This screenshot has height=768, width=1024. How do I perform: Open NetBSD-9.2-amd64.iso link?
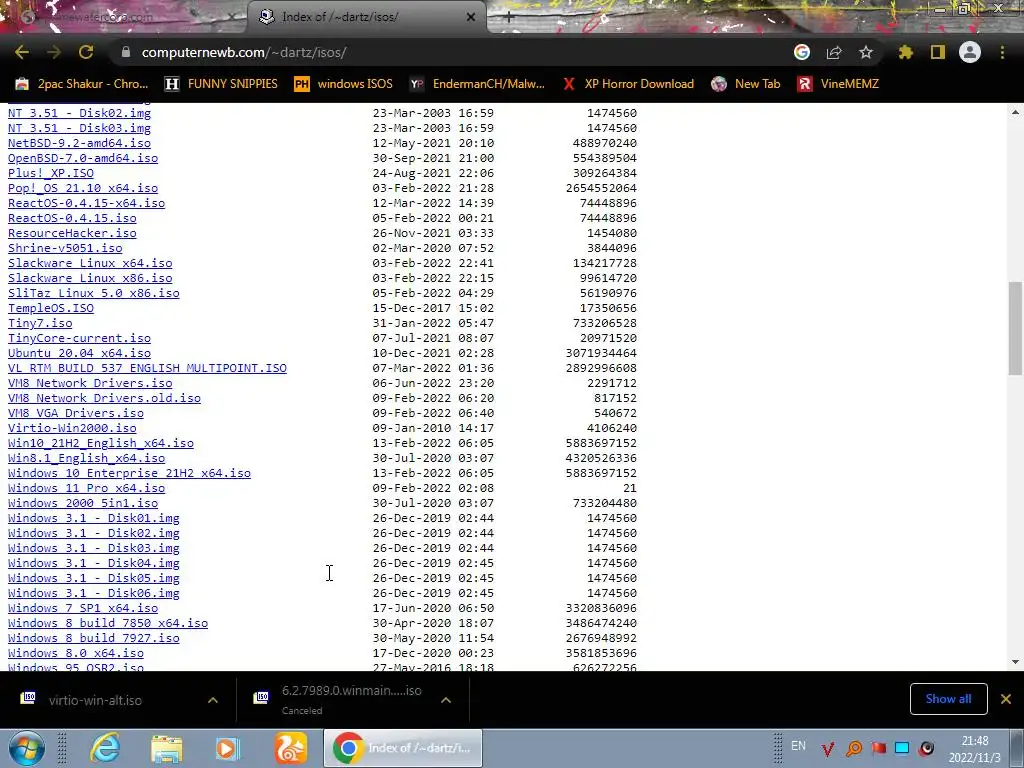click(x=79, y=143)
